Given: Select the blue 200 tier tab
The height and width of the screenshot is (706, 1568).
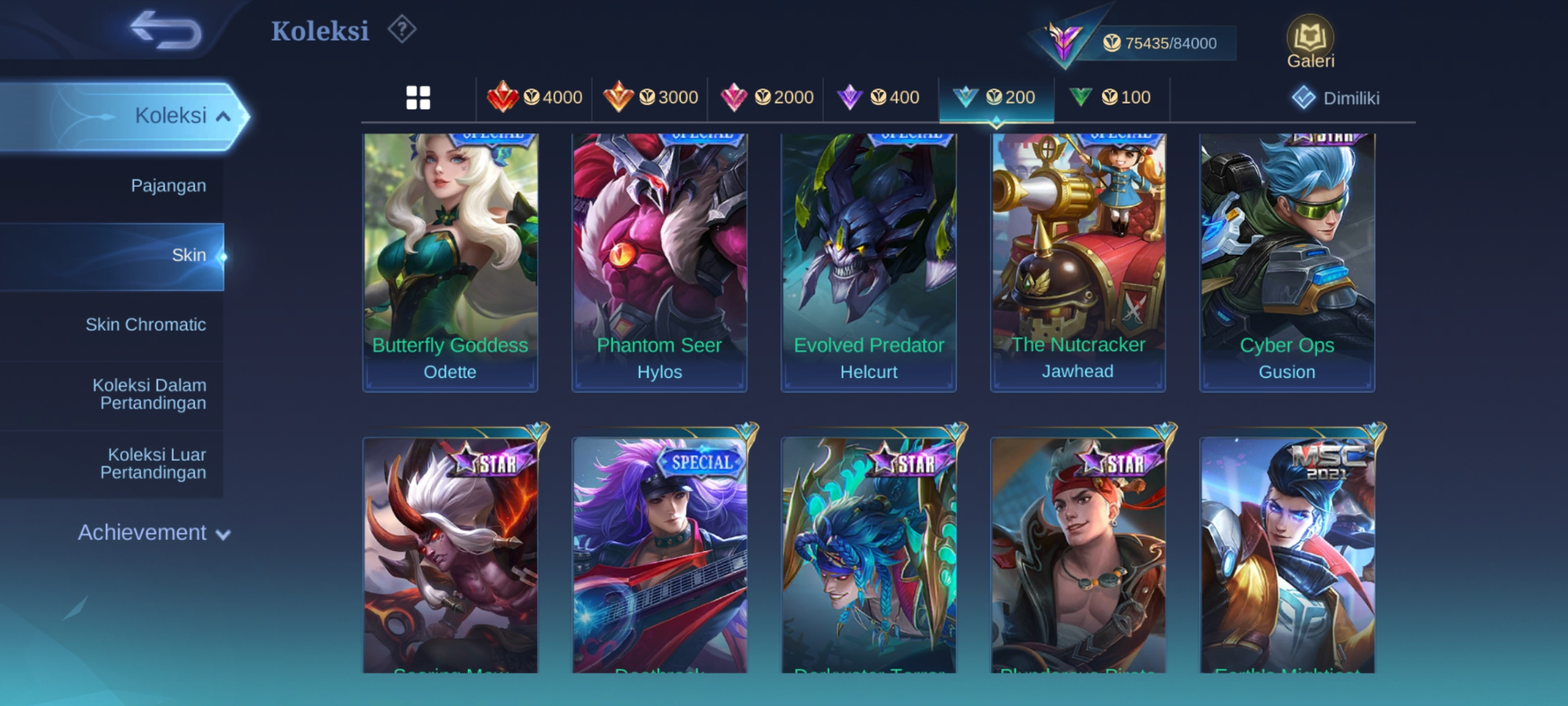Looking at the screenshot, I should pyautogui.click(x=996, y=97).
